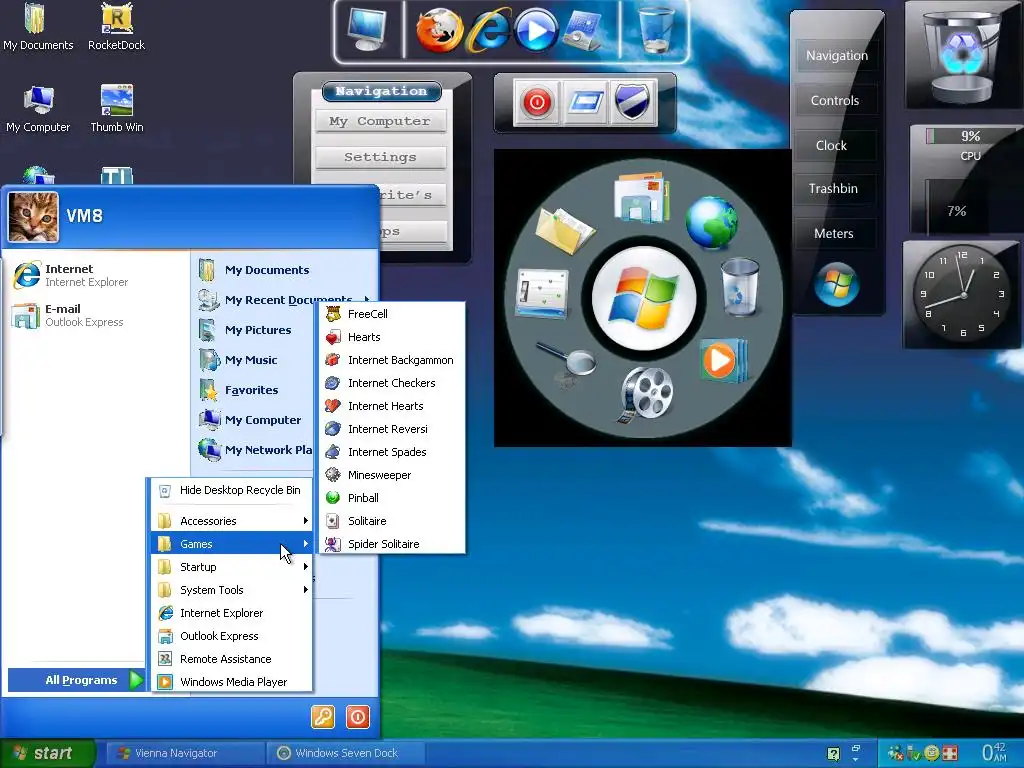Viewport: 1024px width, 768px height.
Task: Open the orange play media icon in circular dock
Action: click(x=722, y=360)
